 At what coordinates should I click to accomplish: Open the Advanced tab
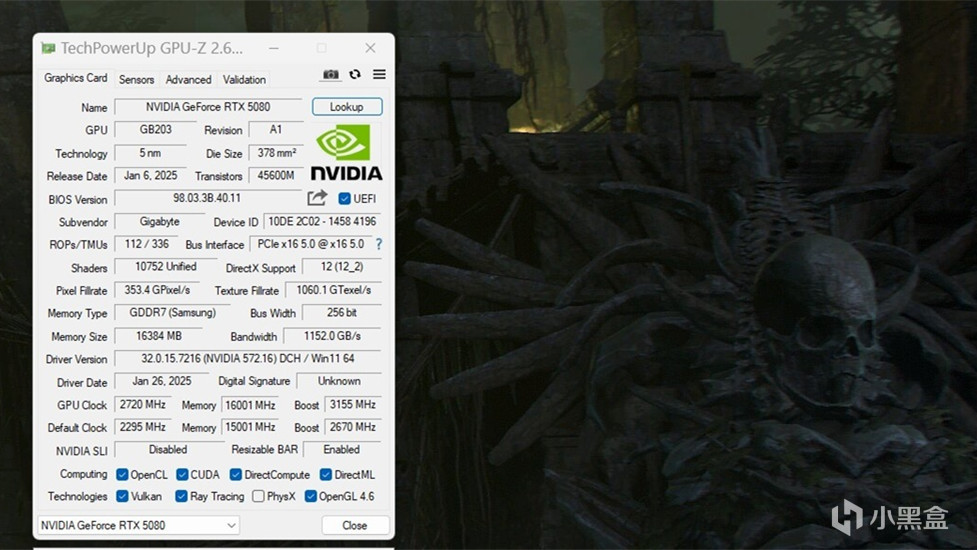[188, 80]
